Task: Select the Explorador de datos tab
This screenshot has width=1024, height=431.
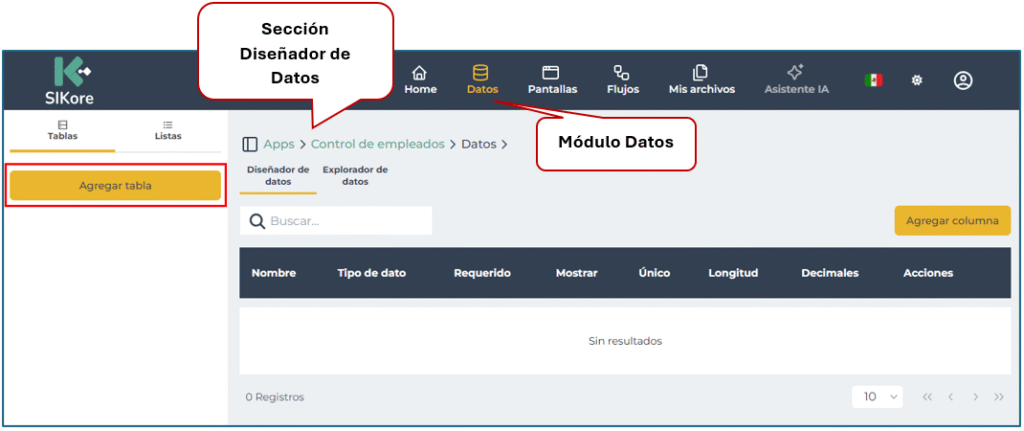Action: coord(355,175)
